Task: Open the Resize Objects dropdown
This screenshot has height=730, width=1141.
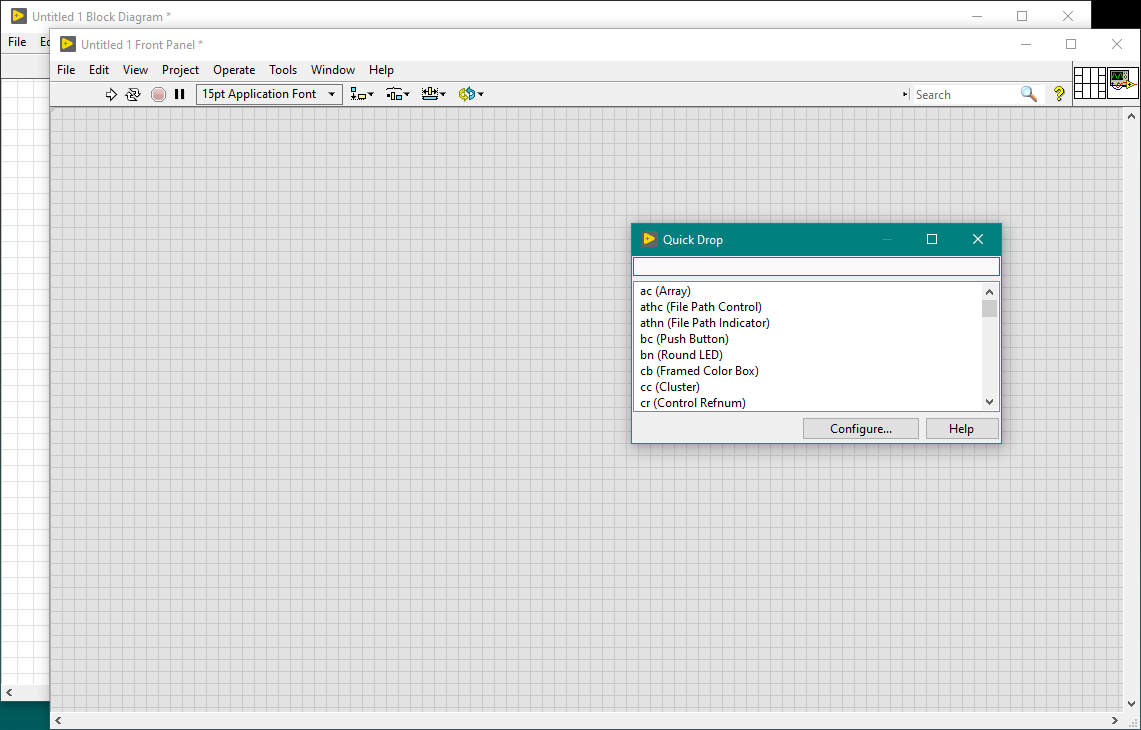Action: tap(433, 94)
